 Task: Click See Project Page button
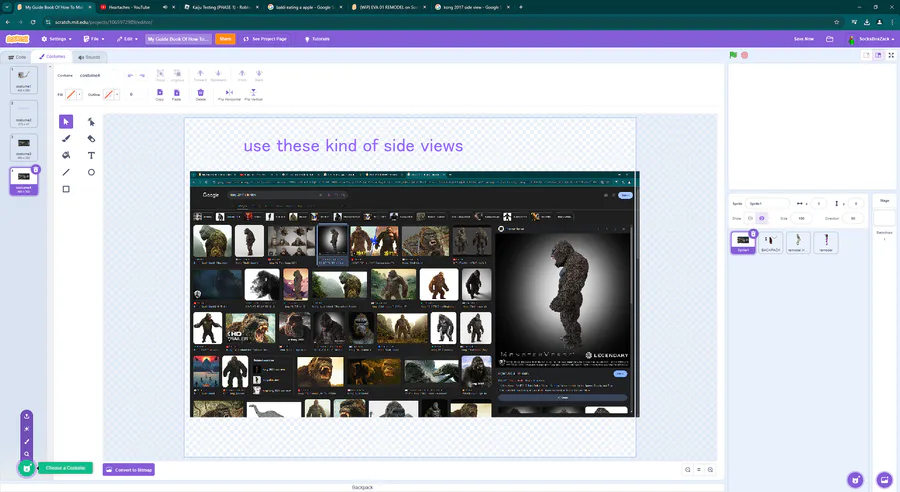click(265, 39)
